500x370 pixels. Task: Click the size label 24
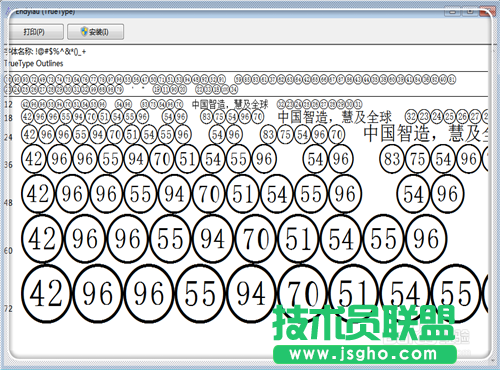8,137
